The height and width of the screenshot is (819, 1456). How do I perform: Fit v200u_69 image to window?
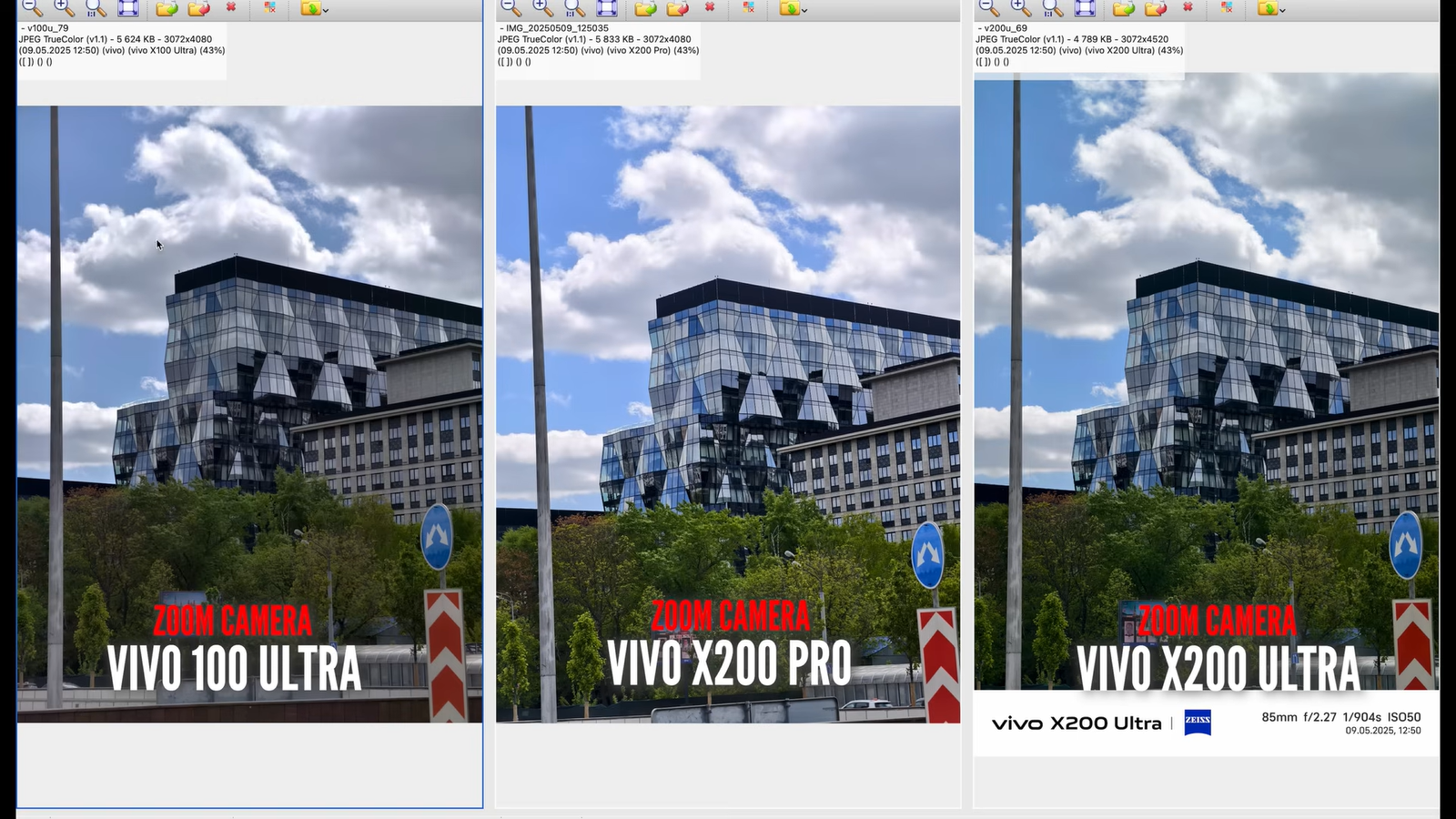[x=1085, y=8]
